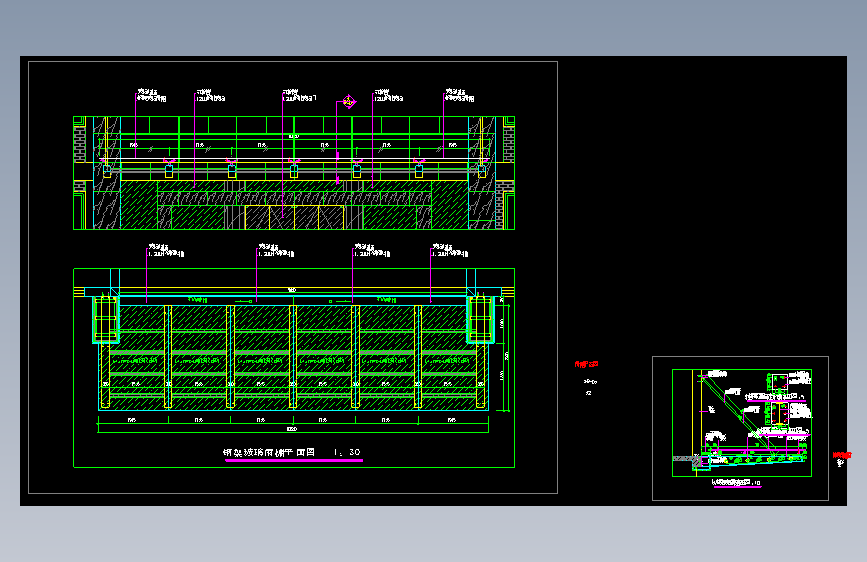The height and width of the screenshot is (562, 867).
Task: Select the center yellow steel beam in the plan view
Action: pos(293,357)
